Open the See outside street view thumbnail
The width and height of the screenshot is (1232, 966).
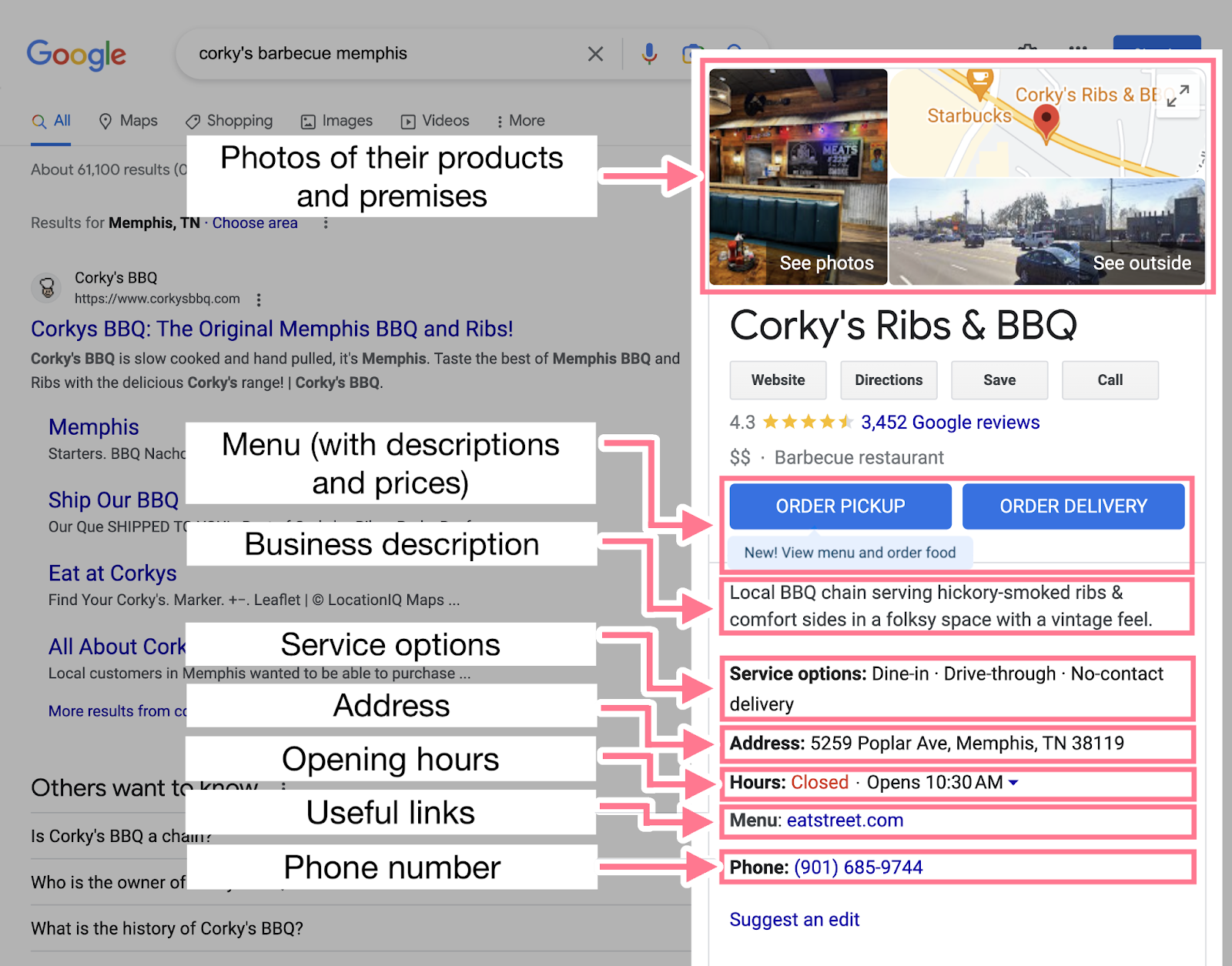[x=1047, y=232]
